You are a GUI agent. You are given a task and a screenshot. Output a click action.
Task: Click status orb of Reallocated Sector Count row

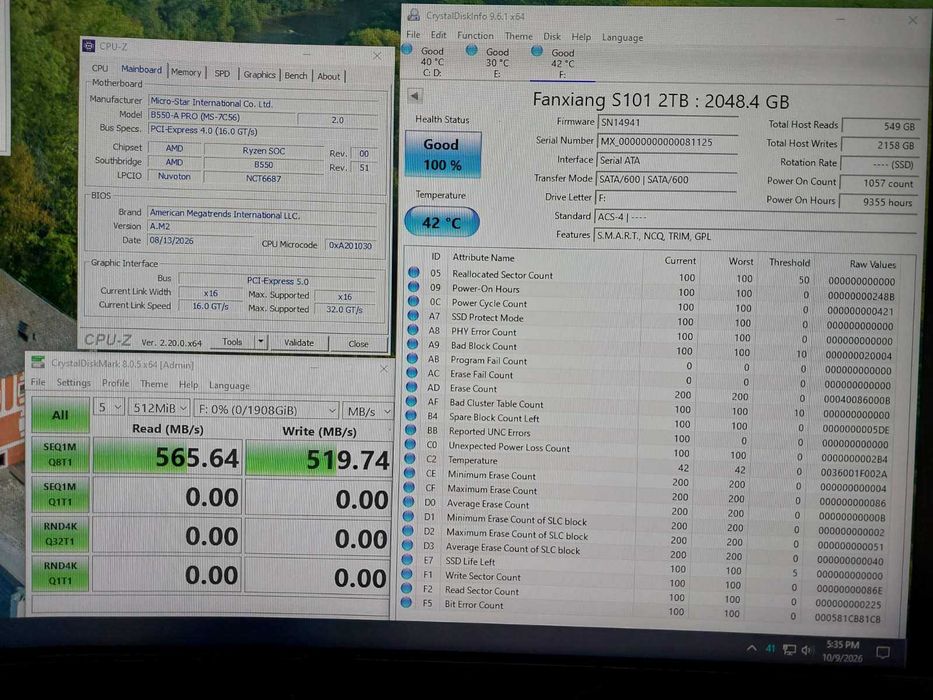tap(414, 272)
